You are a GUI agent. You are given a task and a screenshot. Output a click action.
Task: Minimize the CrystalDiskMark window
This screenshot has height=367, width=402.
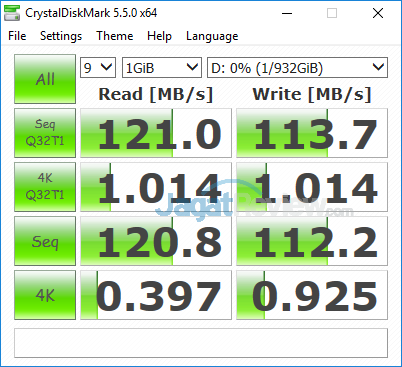(x=287, y=13)
